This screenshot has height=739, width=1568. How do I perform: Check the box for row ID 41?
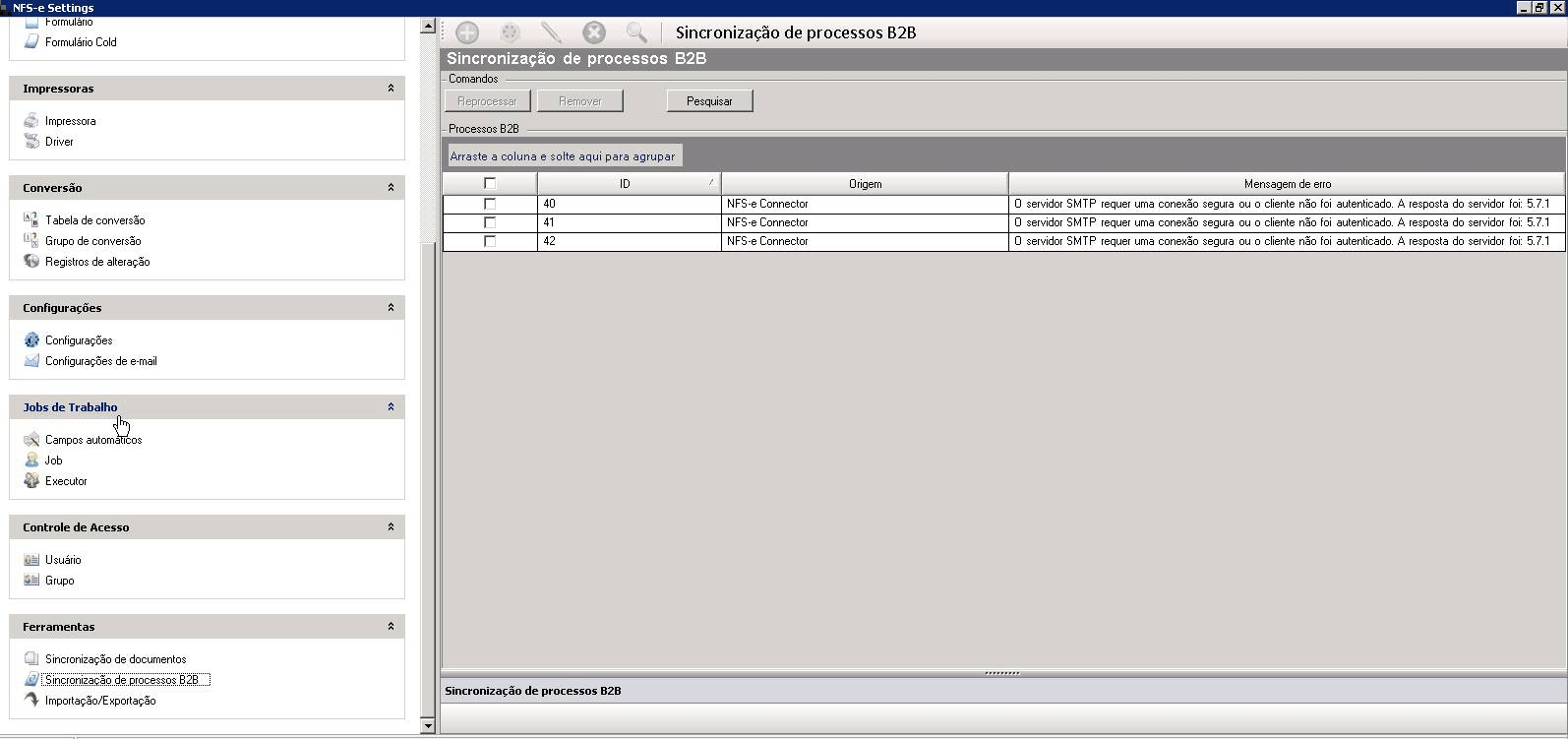click(490, 222)
